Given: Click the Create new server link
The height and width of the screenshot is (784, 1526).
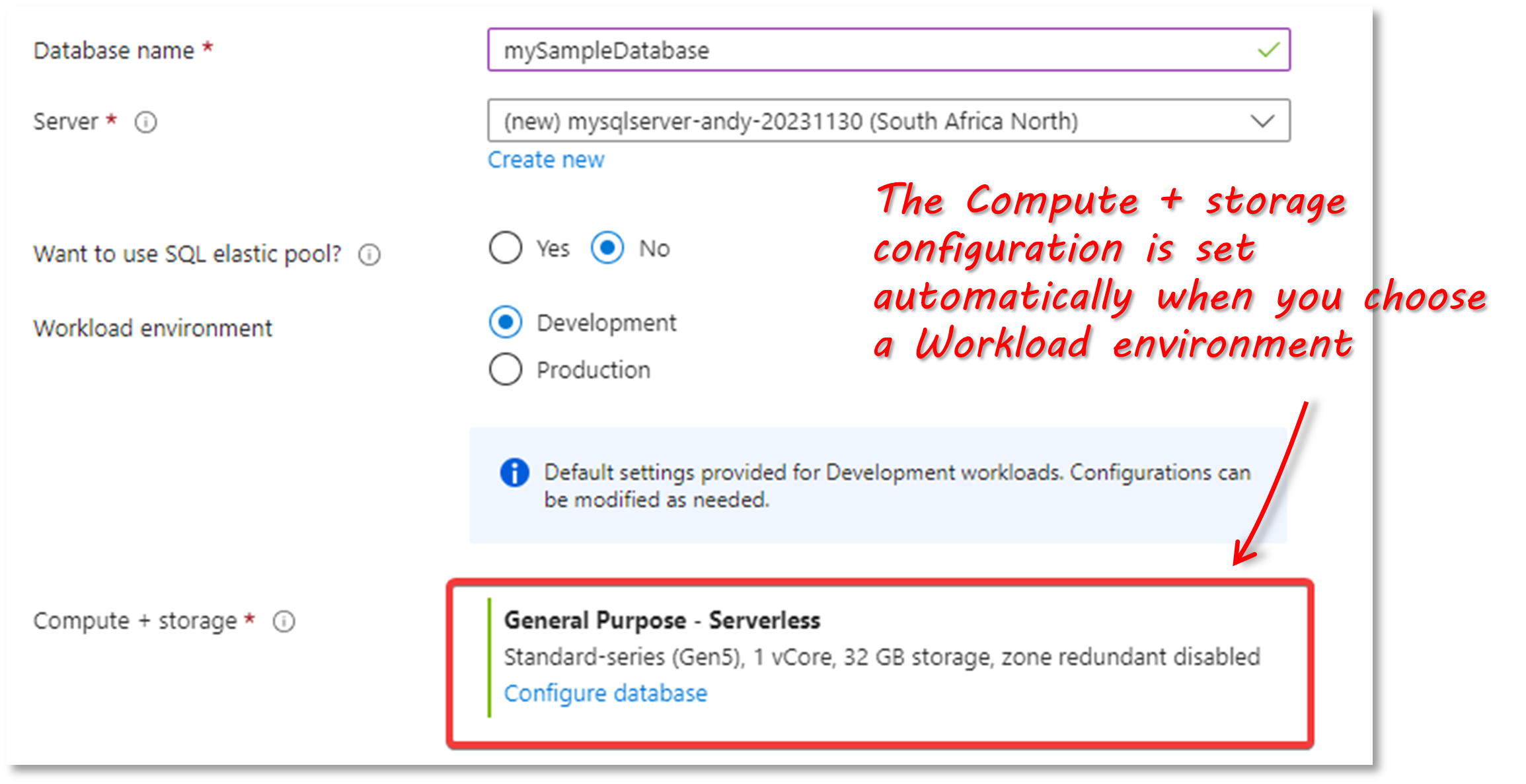Looking at the screenshot, I should (546, 160).
